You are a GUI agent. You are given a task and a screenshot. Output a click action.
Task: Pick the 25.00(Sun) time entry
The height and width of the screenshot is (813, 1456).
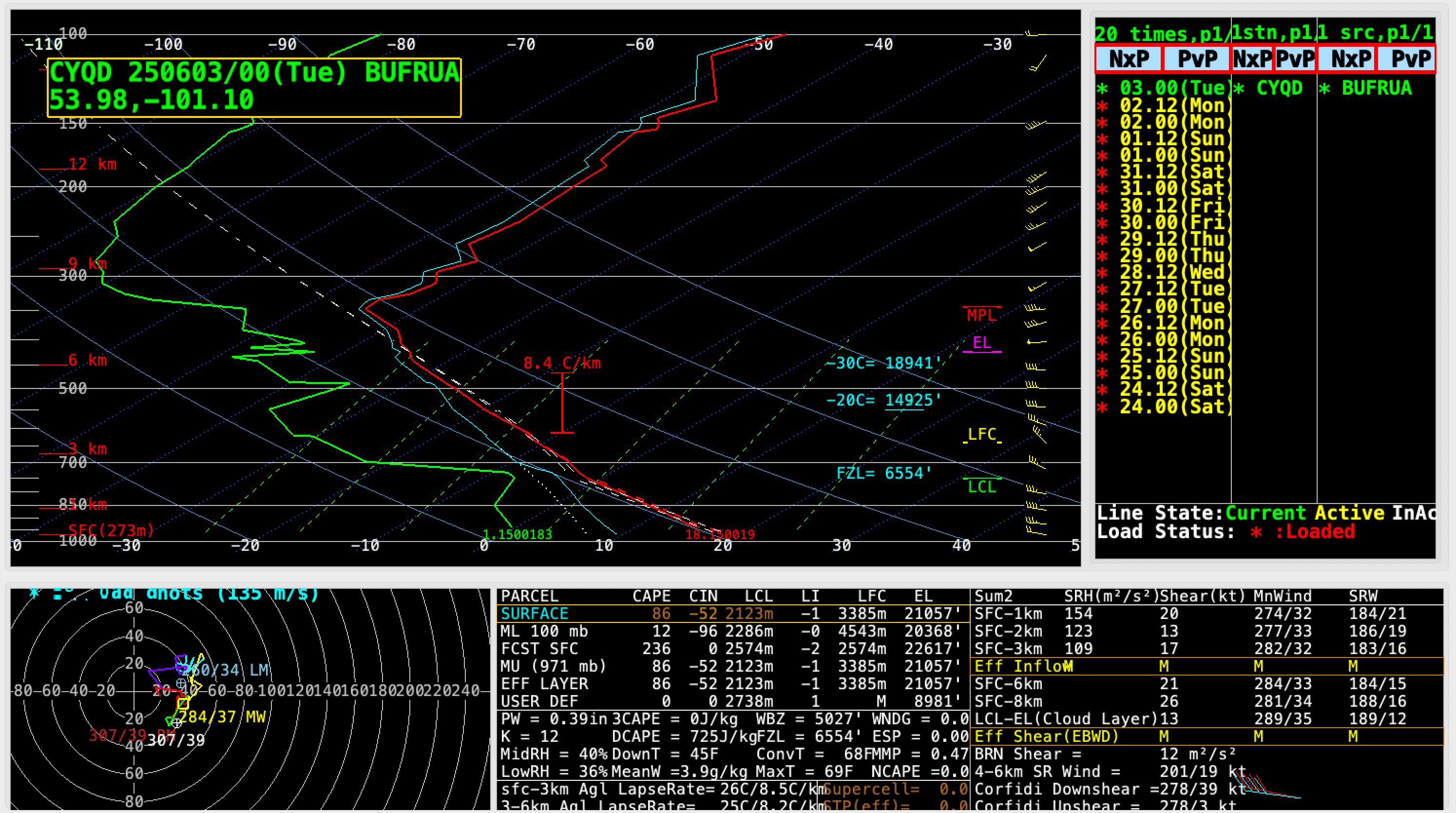tap(1163, 372)
